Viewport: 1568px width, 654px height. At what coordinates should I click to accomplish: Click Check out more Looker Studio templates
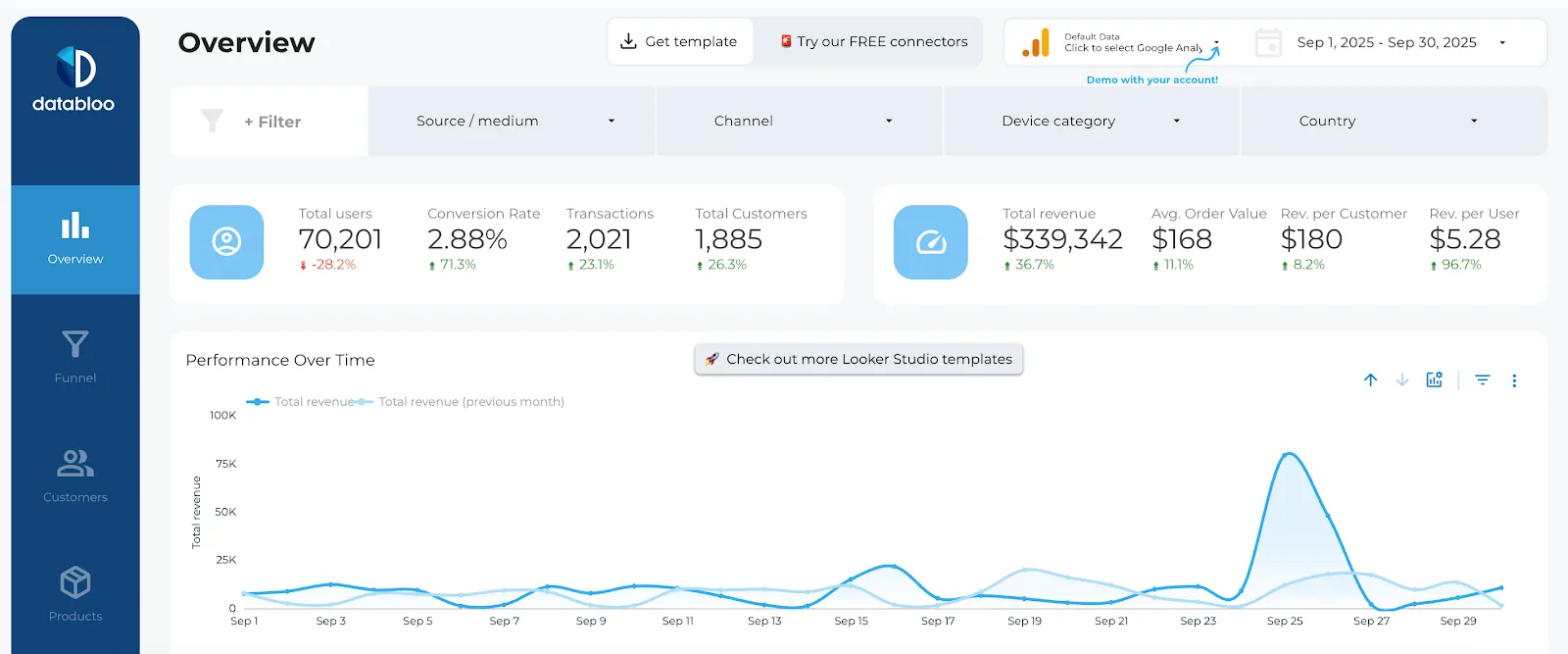point(858,359)
